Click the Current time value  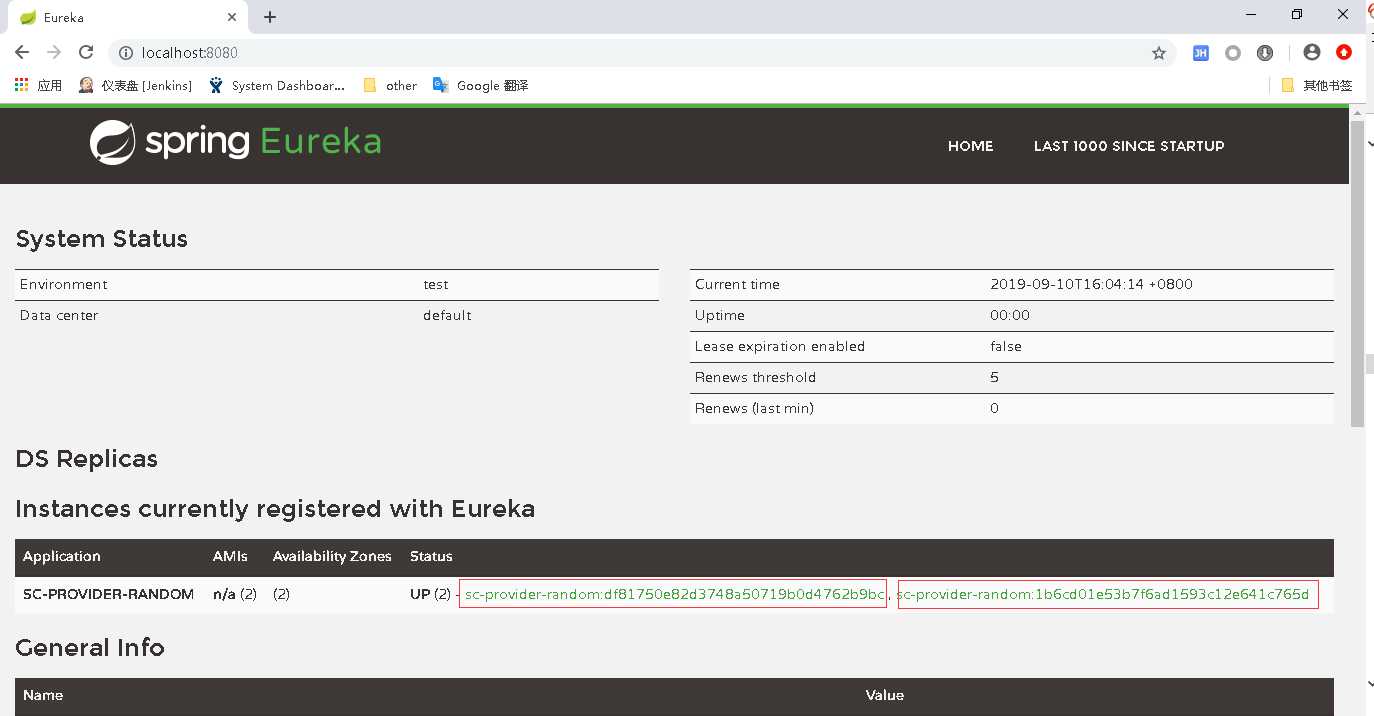click(x=1091, y=284)
